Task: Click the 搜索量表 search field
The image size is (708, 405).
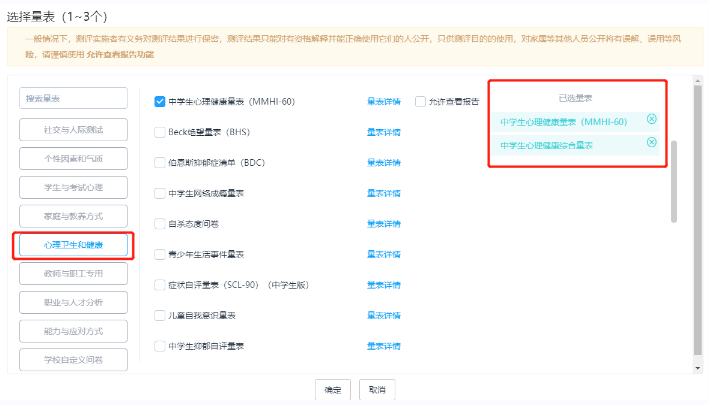Action: click(73, 98)
